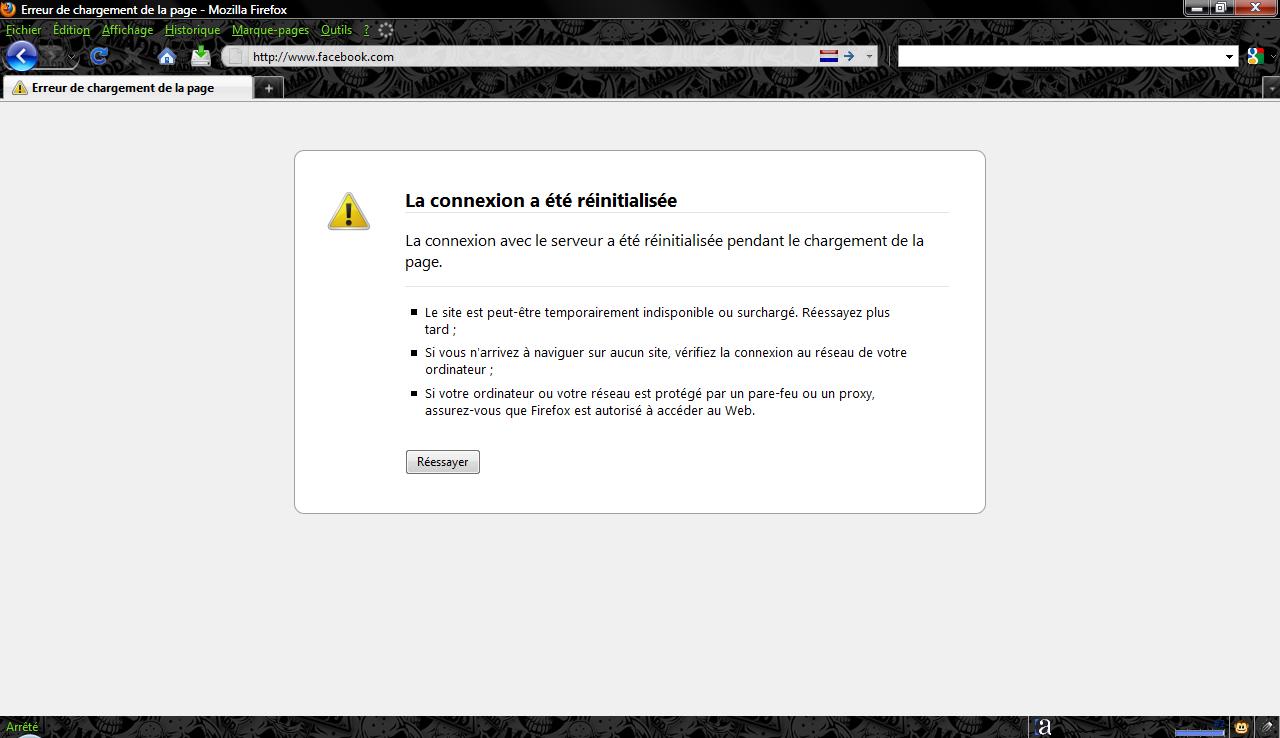Screen dimensions: 1280x738
Task: Open the Affichage menu
Action: [127, 30]
